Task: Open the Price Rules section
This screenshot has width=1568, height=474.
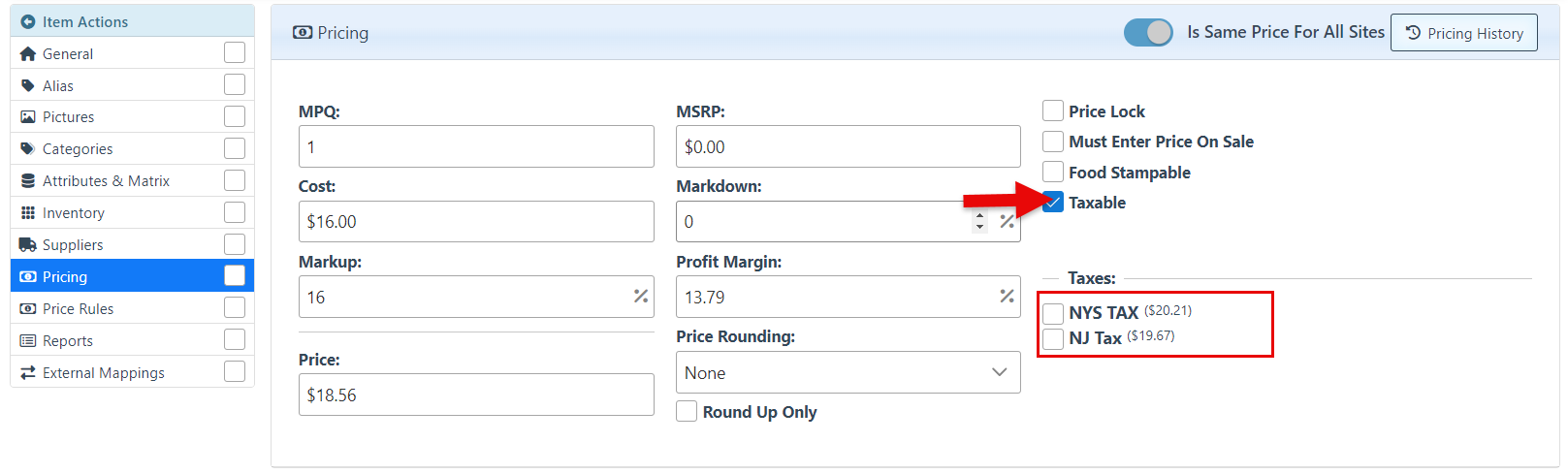Action: click(x=78, y=309)
